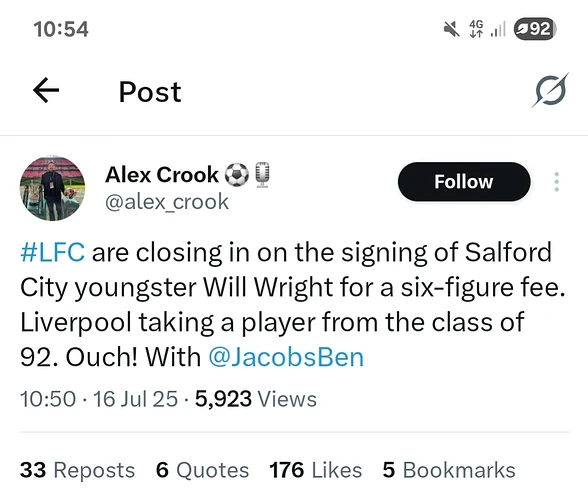Open the @JacobsBen mention
The width and height of the screenshot is (588, 500).
[x=286, y=357]
